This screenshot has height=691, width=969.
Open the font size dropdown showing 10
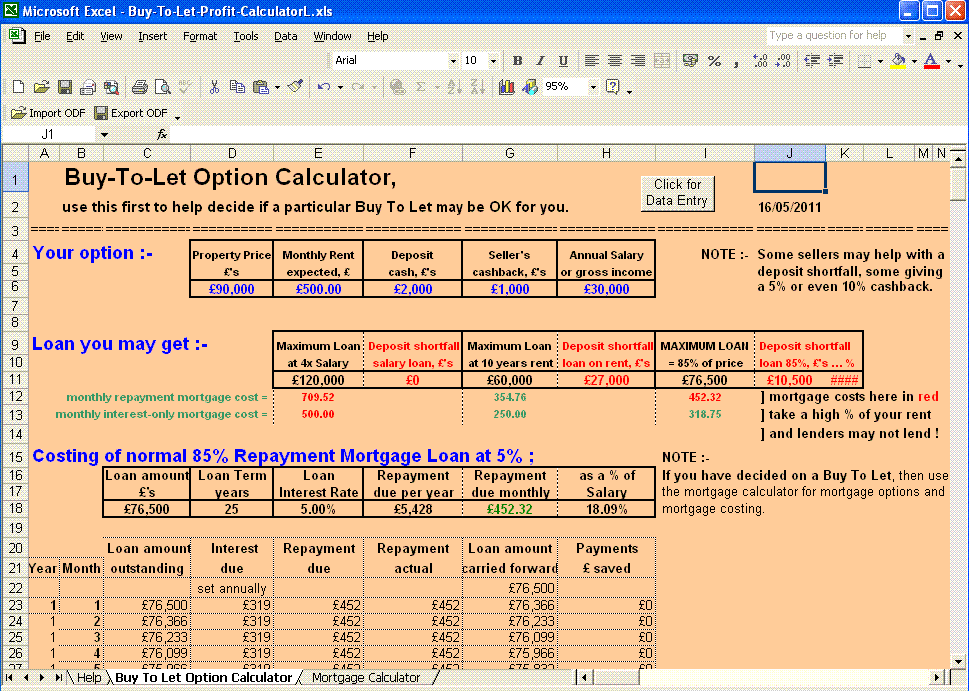493,61
